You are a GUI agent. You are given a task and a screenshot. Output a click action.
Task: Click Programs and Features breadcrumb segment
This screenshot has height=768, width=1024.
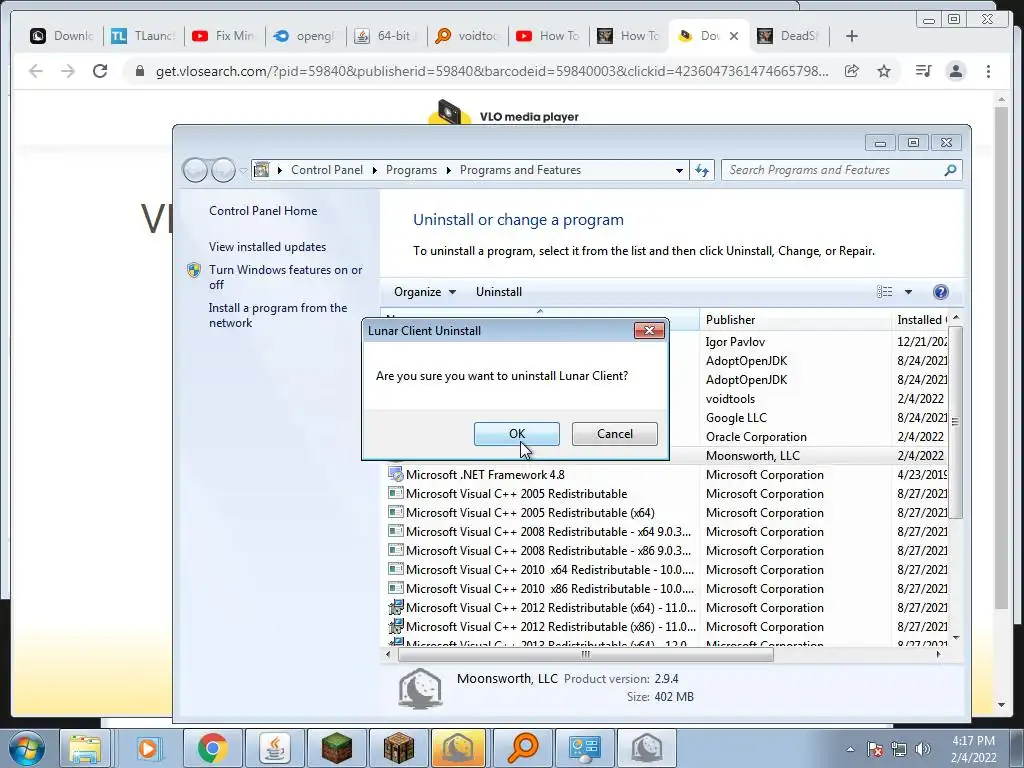[x=520, y=170]
